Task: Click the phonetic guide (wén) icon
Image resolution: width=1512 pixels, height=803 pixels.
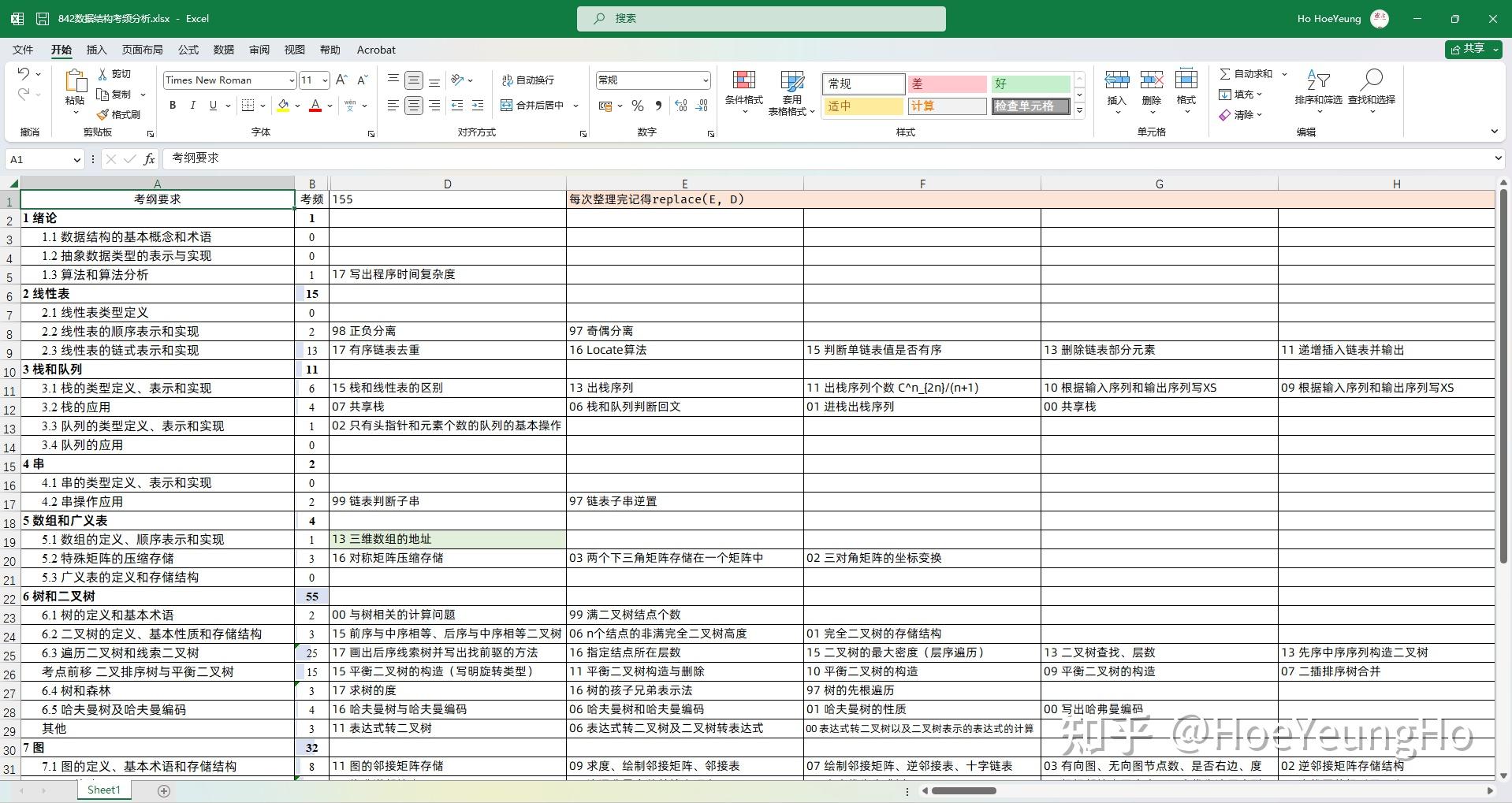Action: pyautogui.click(x=350, y=106)
